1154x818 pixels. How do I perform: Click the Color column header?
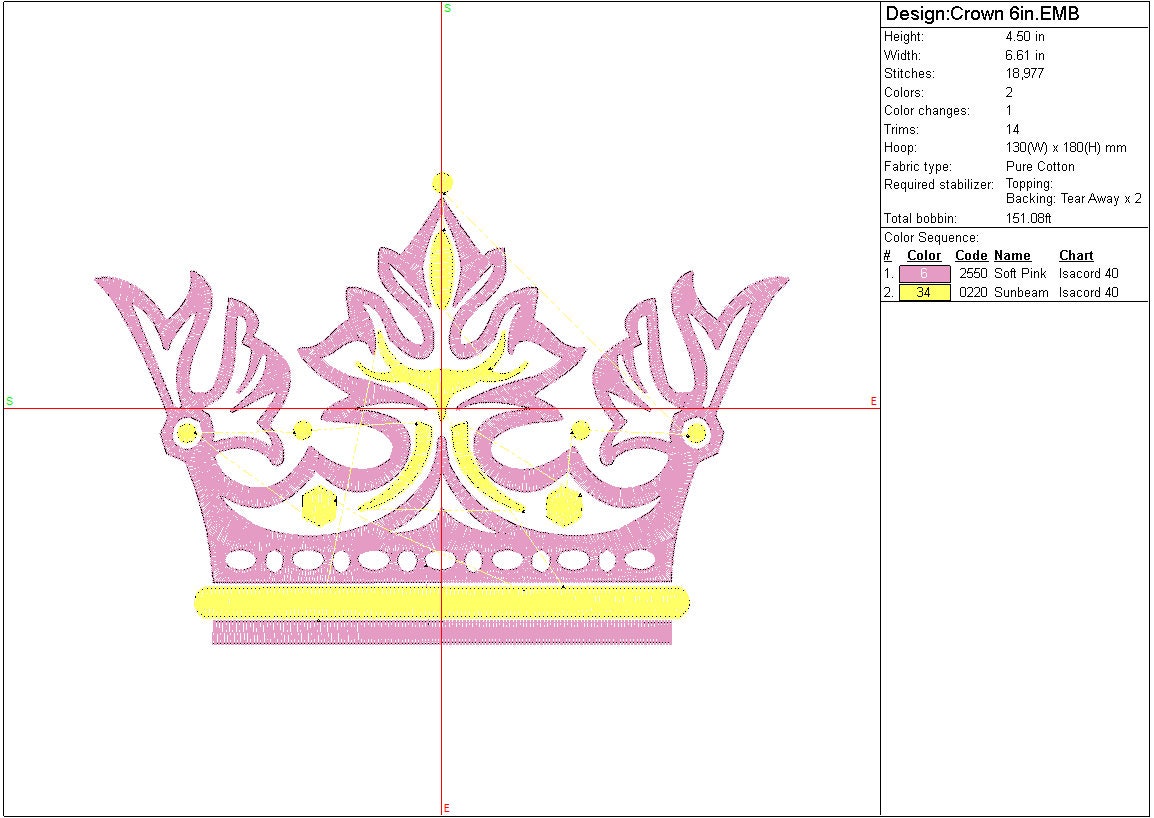[x=924, y=256]
